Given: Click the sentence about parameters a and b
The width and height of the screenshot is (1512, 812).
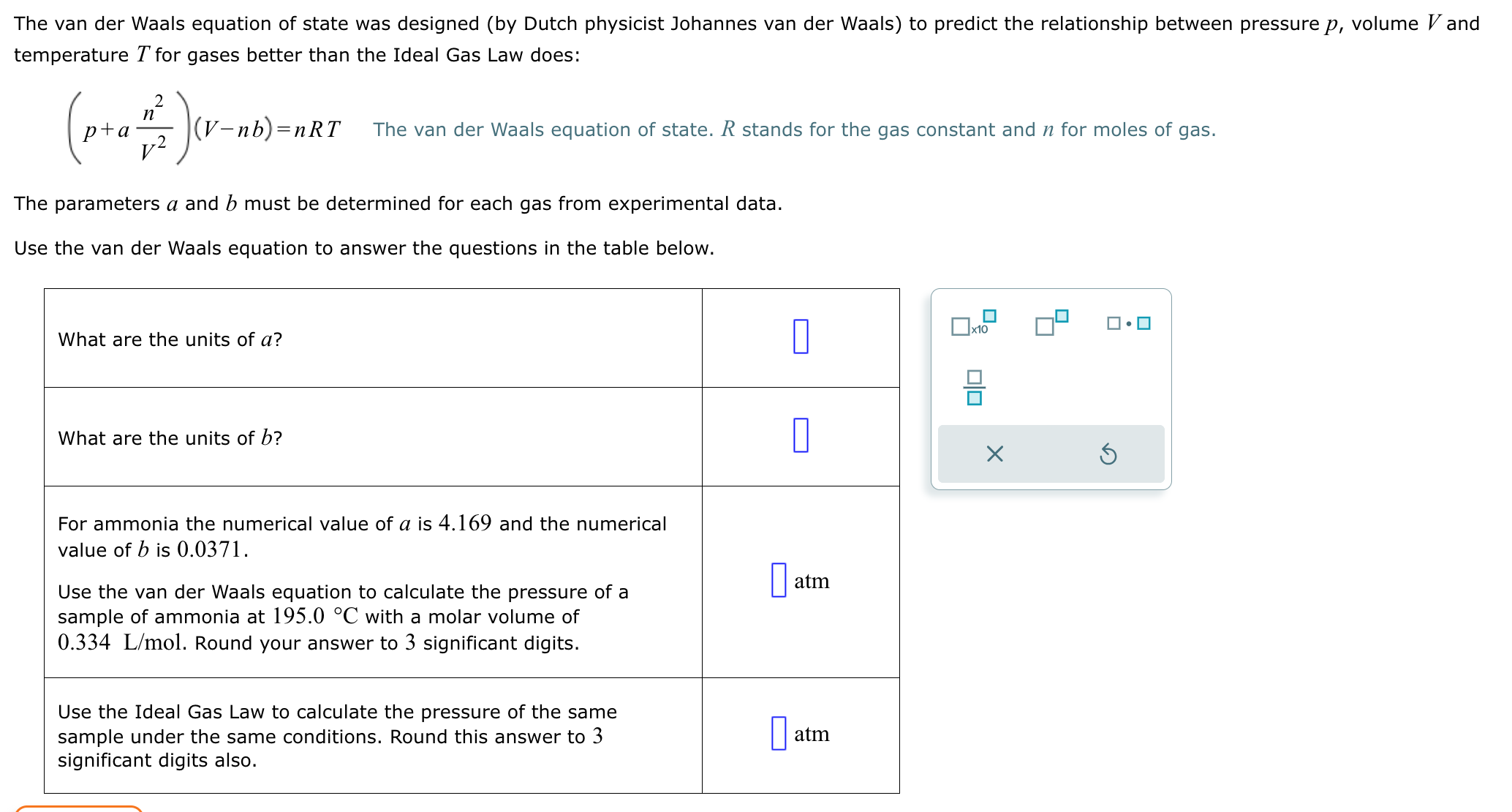Looking at the screenshot, I should [x=398, y=203].
